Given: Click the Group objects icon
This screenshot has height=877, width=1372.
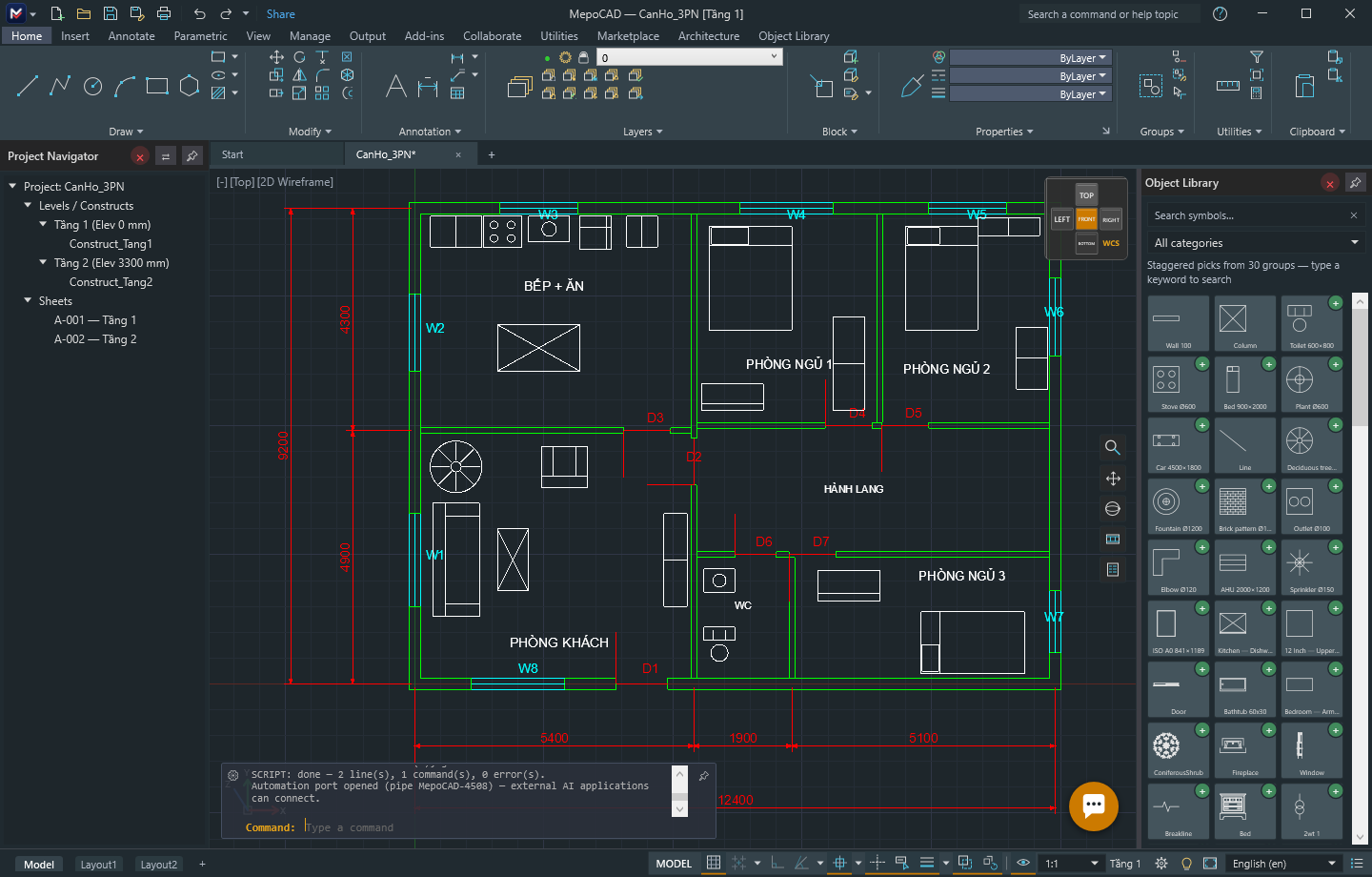Looking at the screenshot, I should coord(1151,87).
